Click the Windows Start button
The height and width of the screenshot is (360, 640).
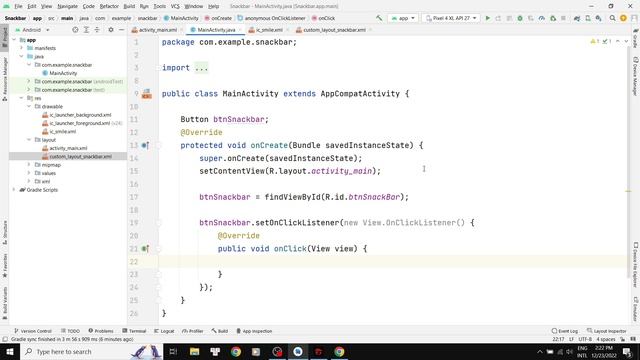pos(9,351)
